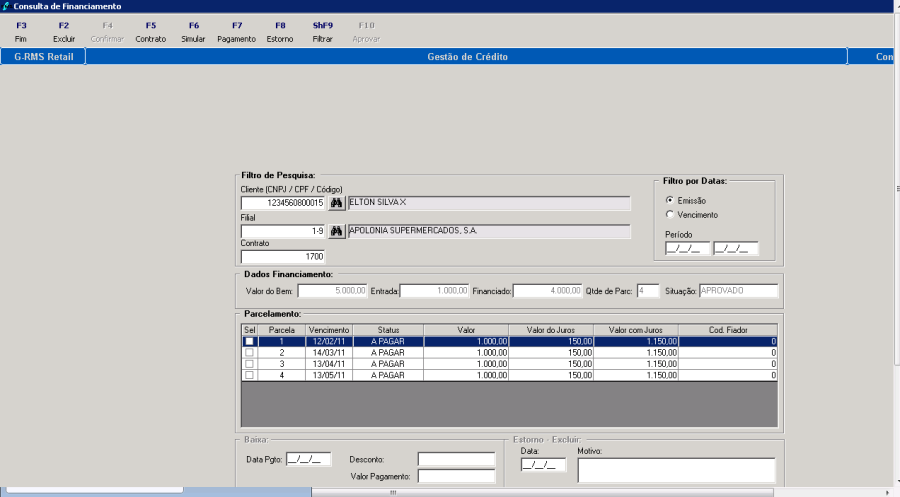Click the F8 Estorno toolbar button
This screenshot has width=900, height=497.
pos(280,31)
